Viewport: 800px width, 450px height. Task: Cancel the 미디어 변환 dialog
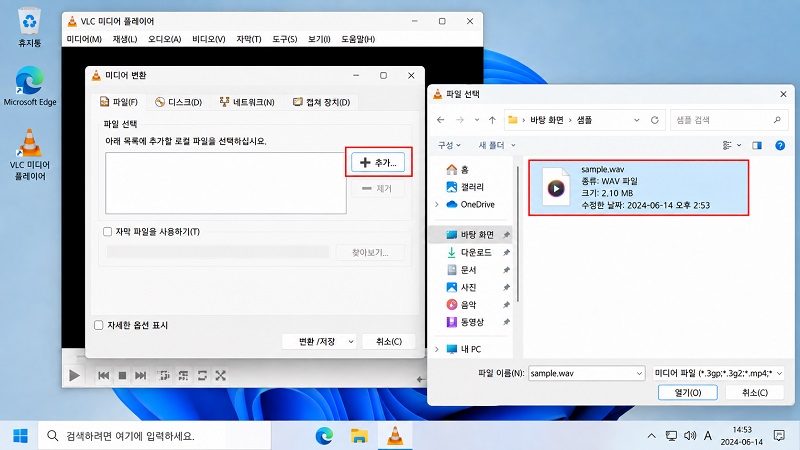click(x=389, y=341)
